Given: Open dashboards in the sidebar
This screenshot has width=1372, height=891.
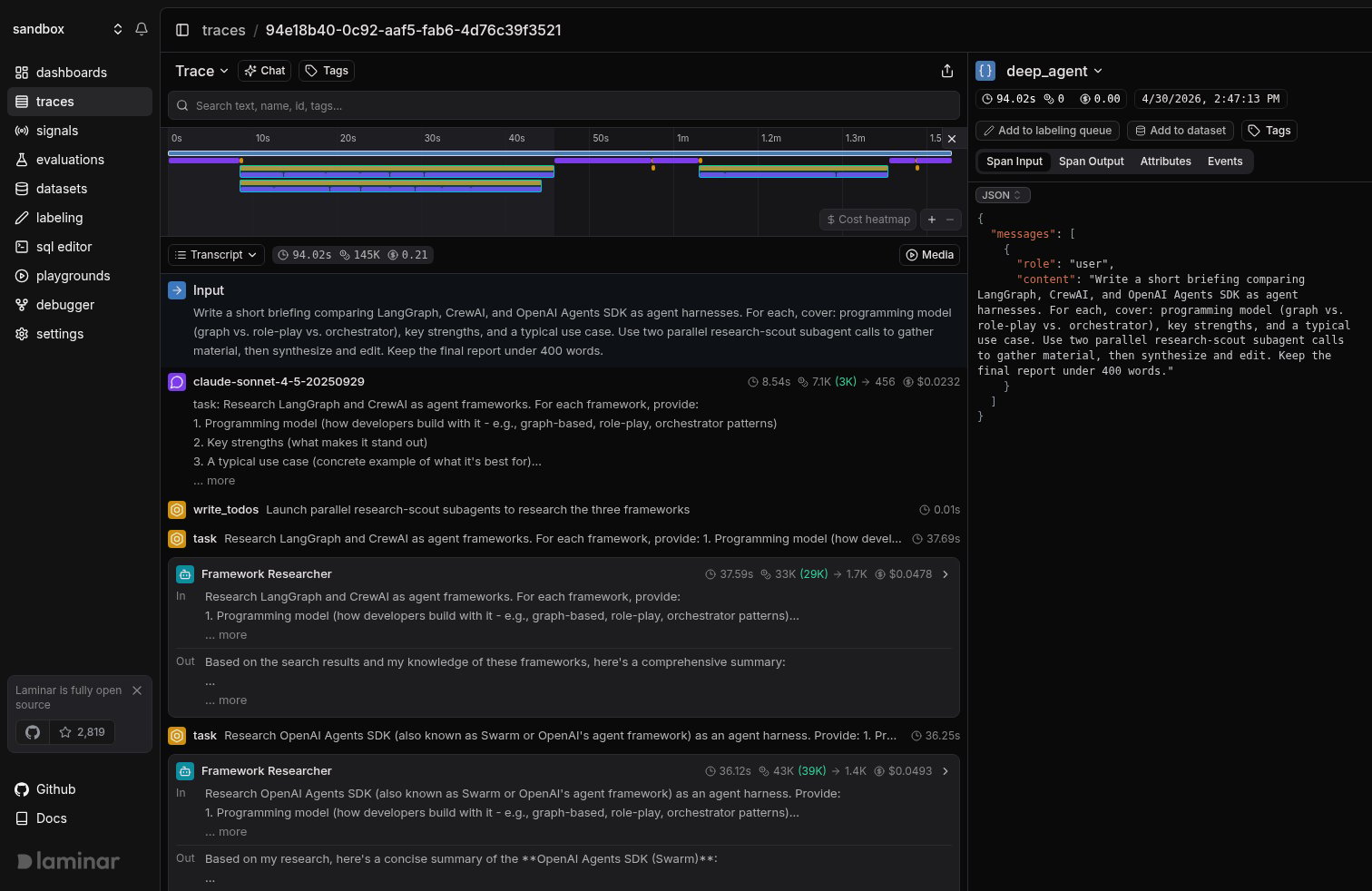Looking at the screenshot, I should 80,73.
